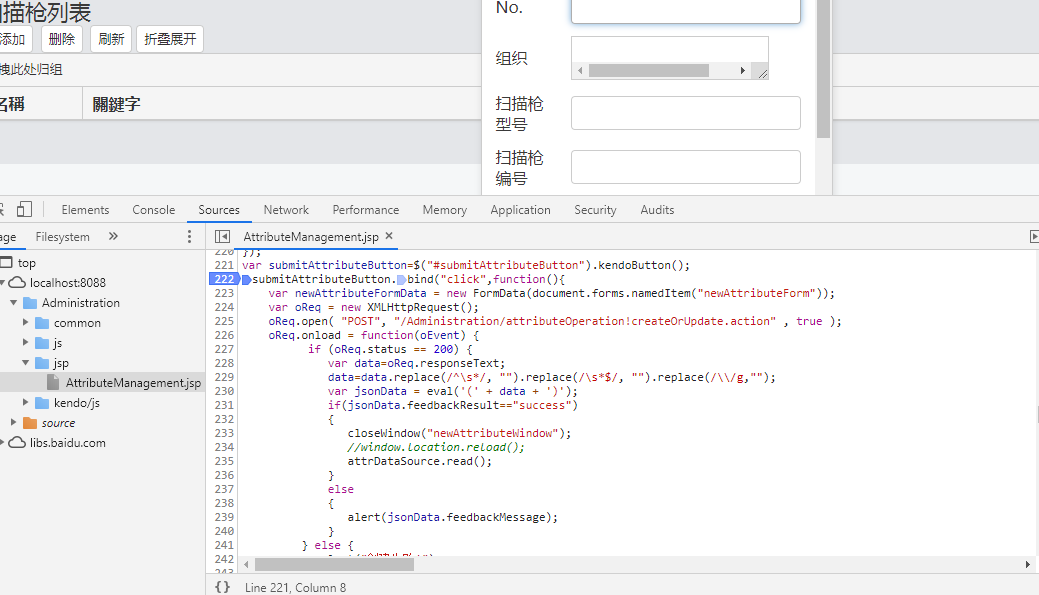Toggle device toolbar icon in DevTools
Image resolution: width=1039 pixels, height=595 pixels.
(x=25, y=209)
